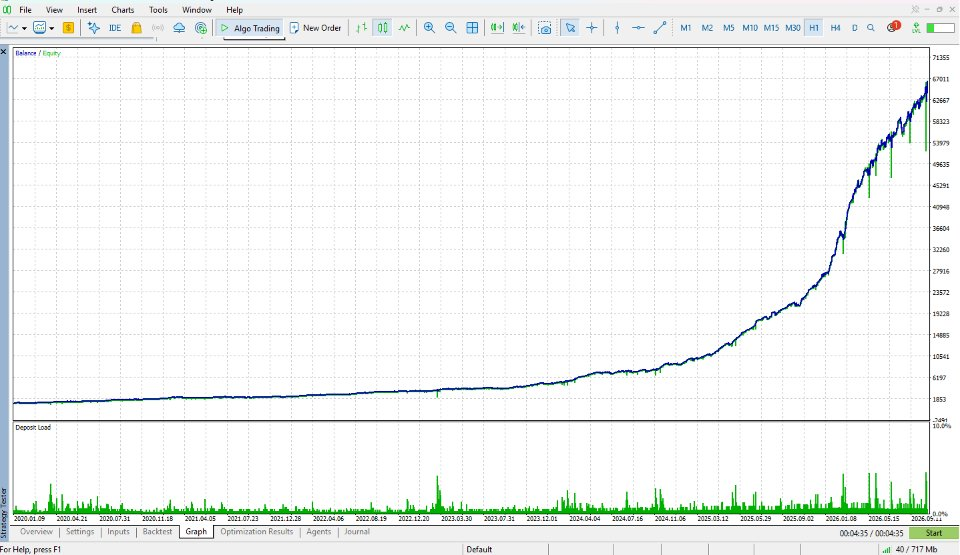The width and height of the screenshot is (960, 555).
Task: Open the Journal tab
Action: [357, 532]
